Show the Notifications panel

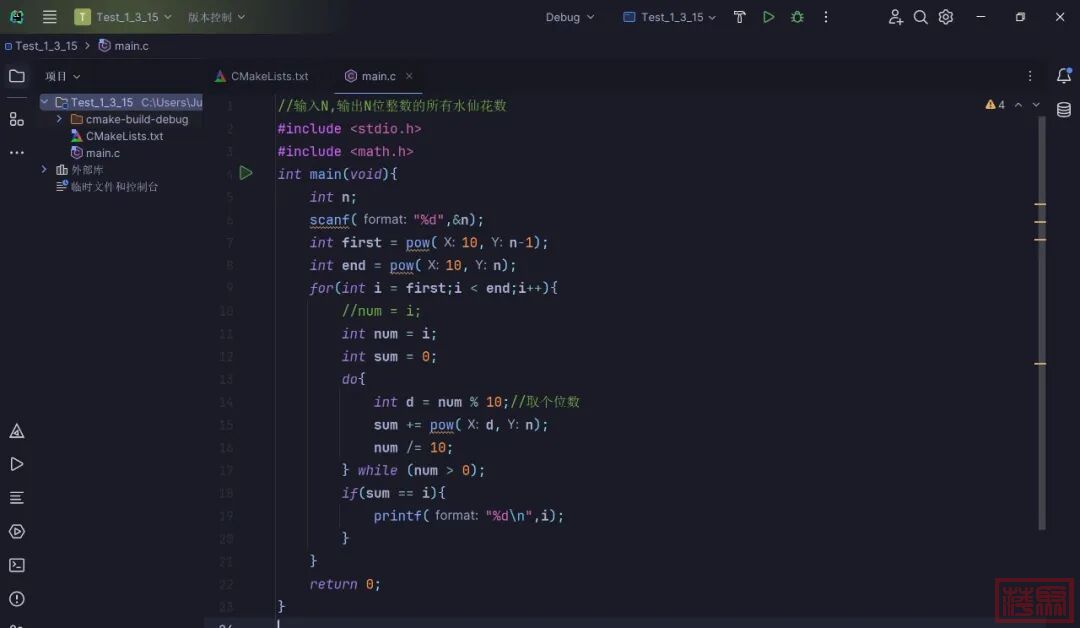point(1063,76)
